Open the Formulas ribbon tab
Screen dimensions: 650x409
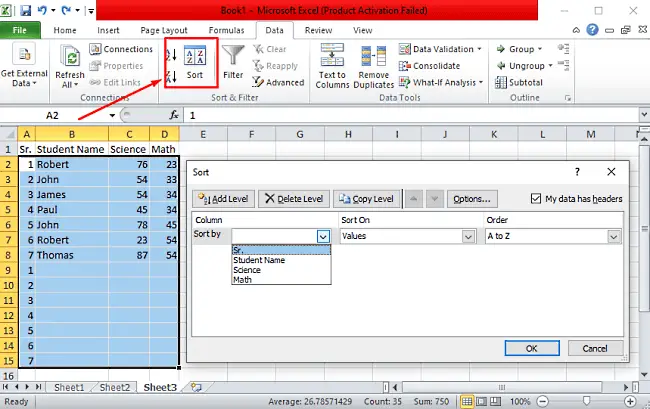pos(226,30)
